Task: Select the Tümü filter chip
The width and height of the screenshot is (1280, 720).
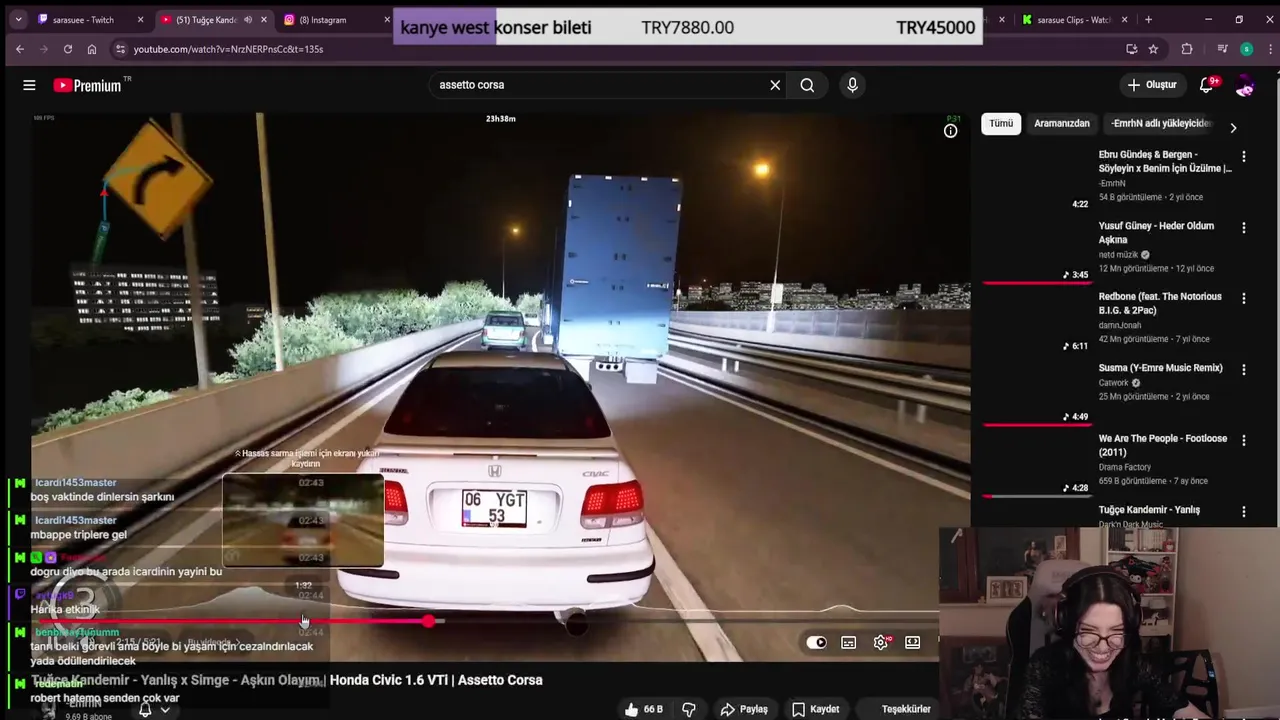Action: coord(1001,124)
